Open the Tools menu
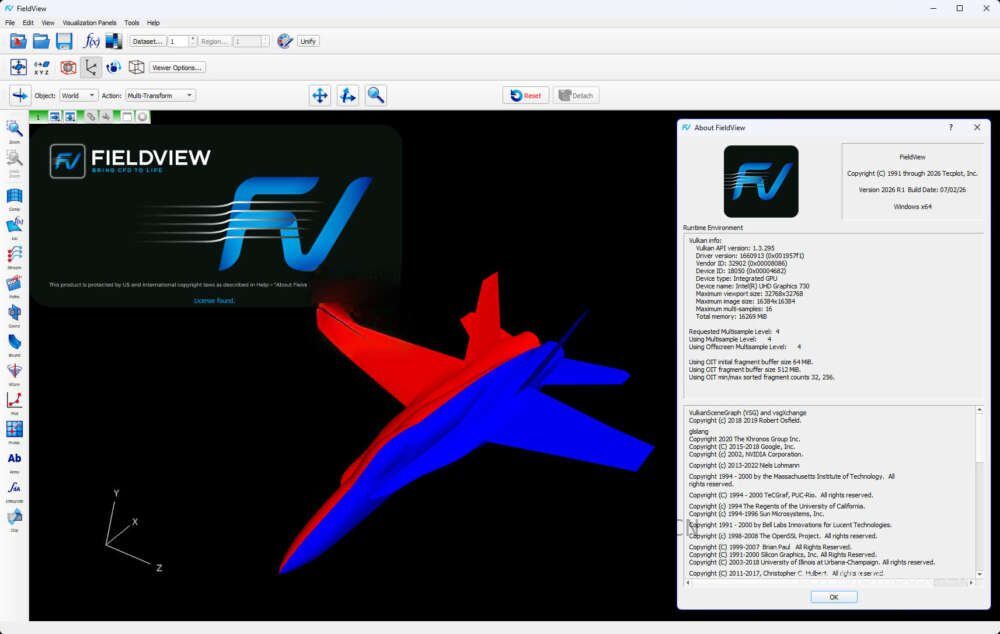 (132, 22)
